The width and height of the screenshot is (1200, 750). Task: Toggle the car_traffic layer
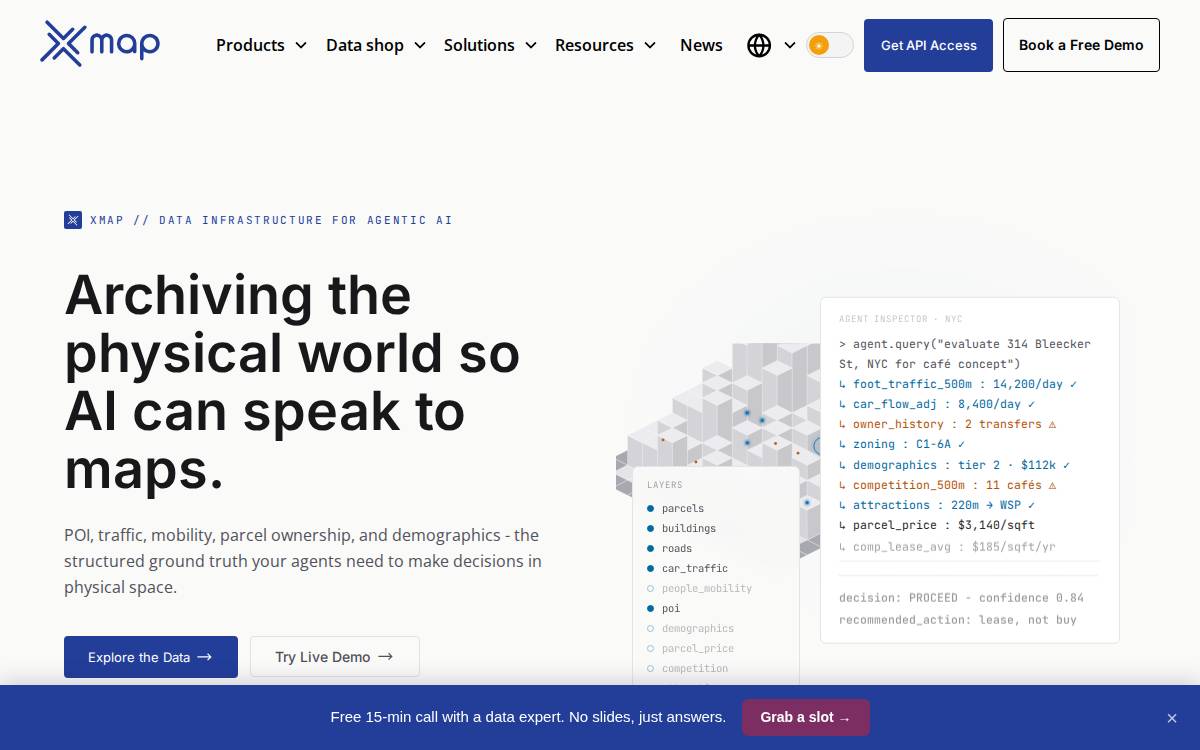click(688, 568)
